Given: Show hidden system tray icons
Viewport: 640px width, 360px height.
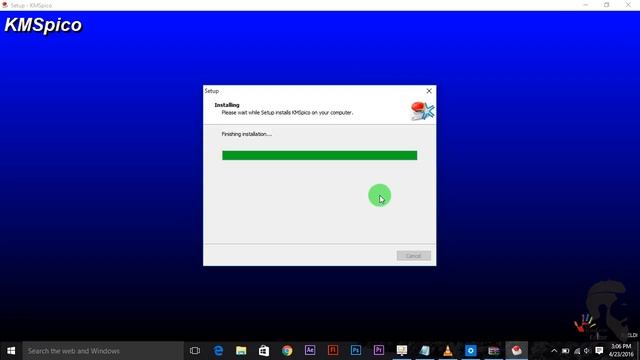Looking at the screenshot, I should (x=554, y=351).
